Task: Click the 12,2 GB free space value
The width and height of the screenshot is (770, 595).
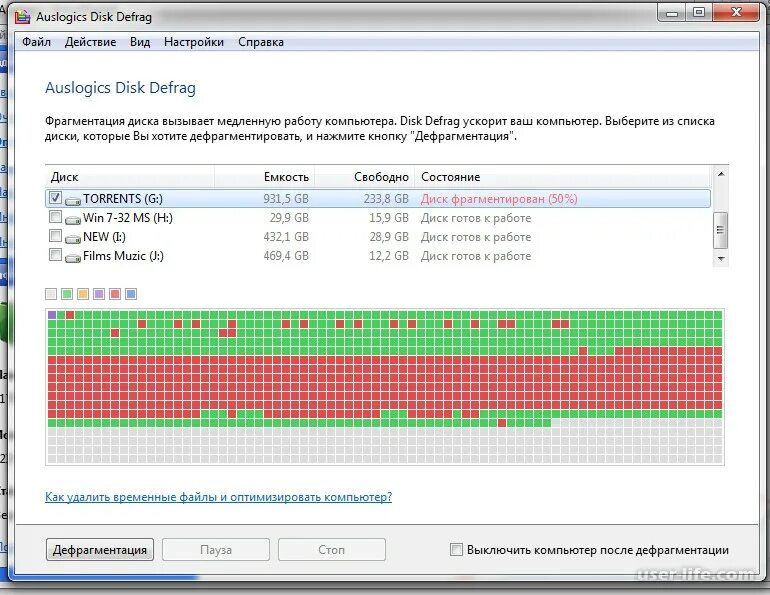Action: tap(389, 256)
